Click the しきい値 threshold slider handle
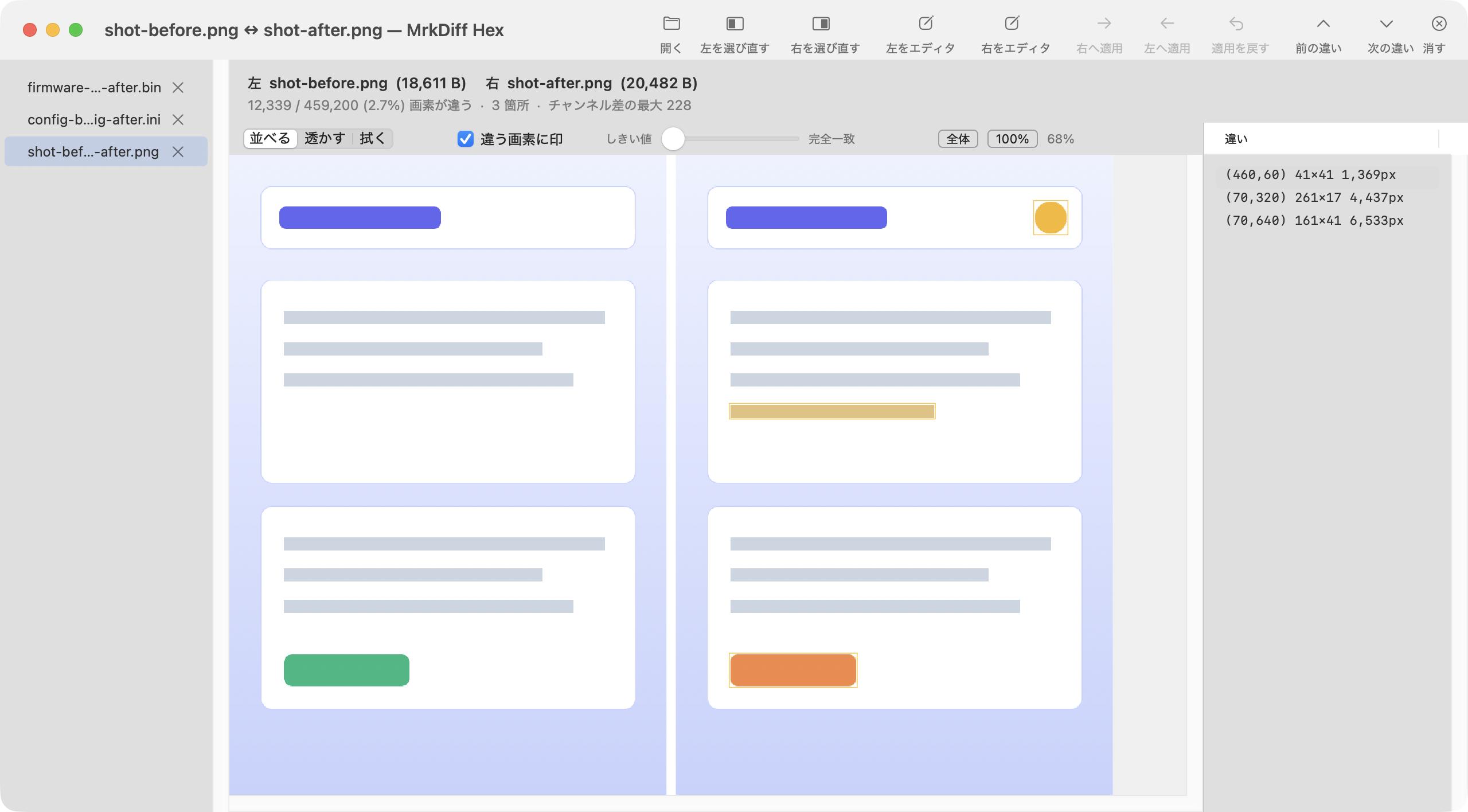Image resolution: width=1468 pixels, height=812 pixels. tap(673, 139)
